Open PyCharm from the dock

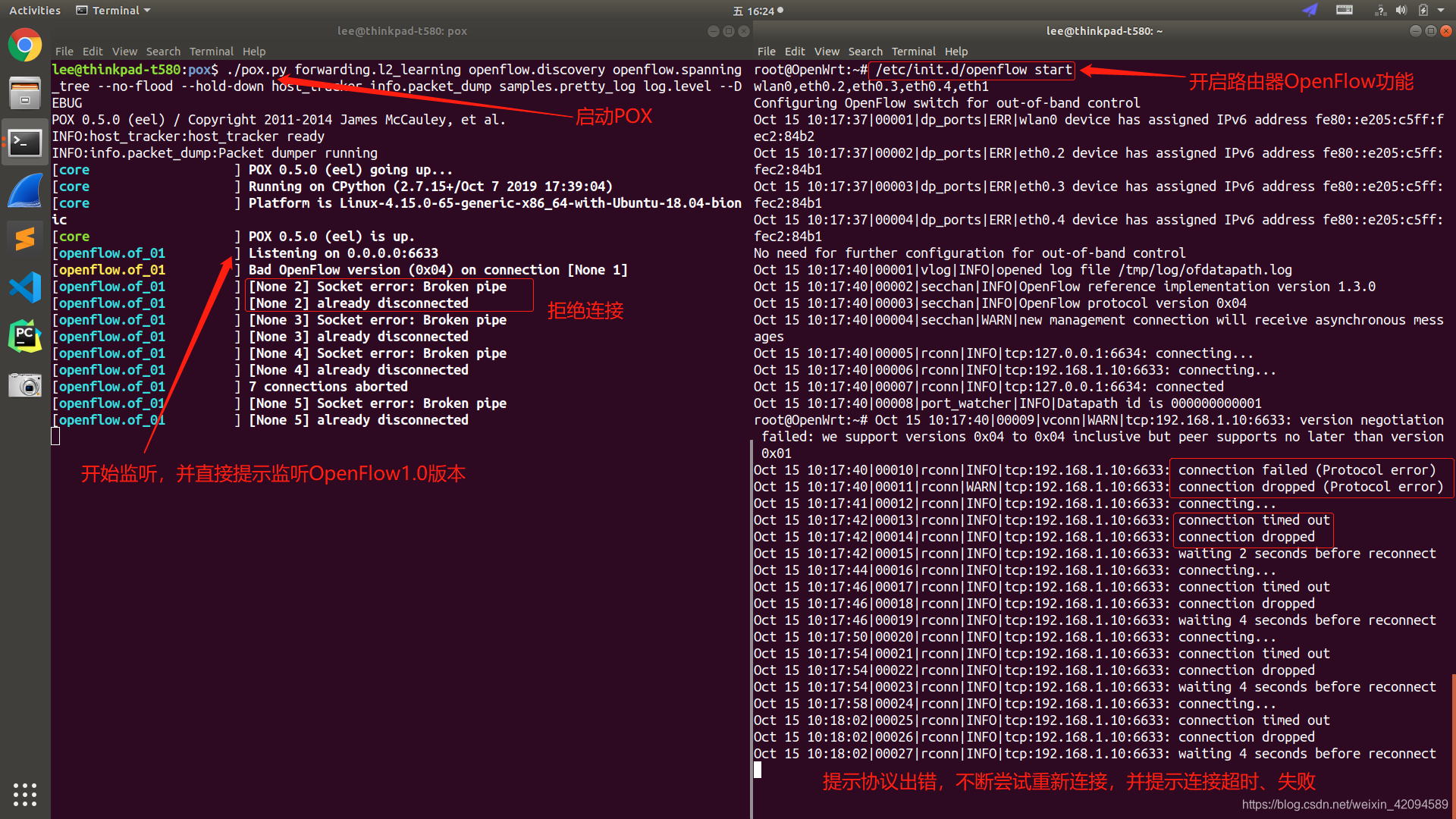(x=25, y=336)
